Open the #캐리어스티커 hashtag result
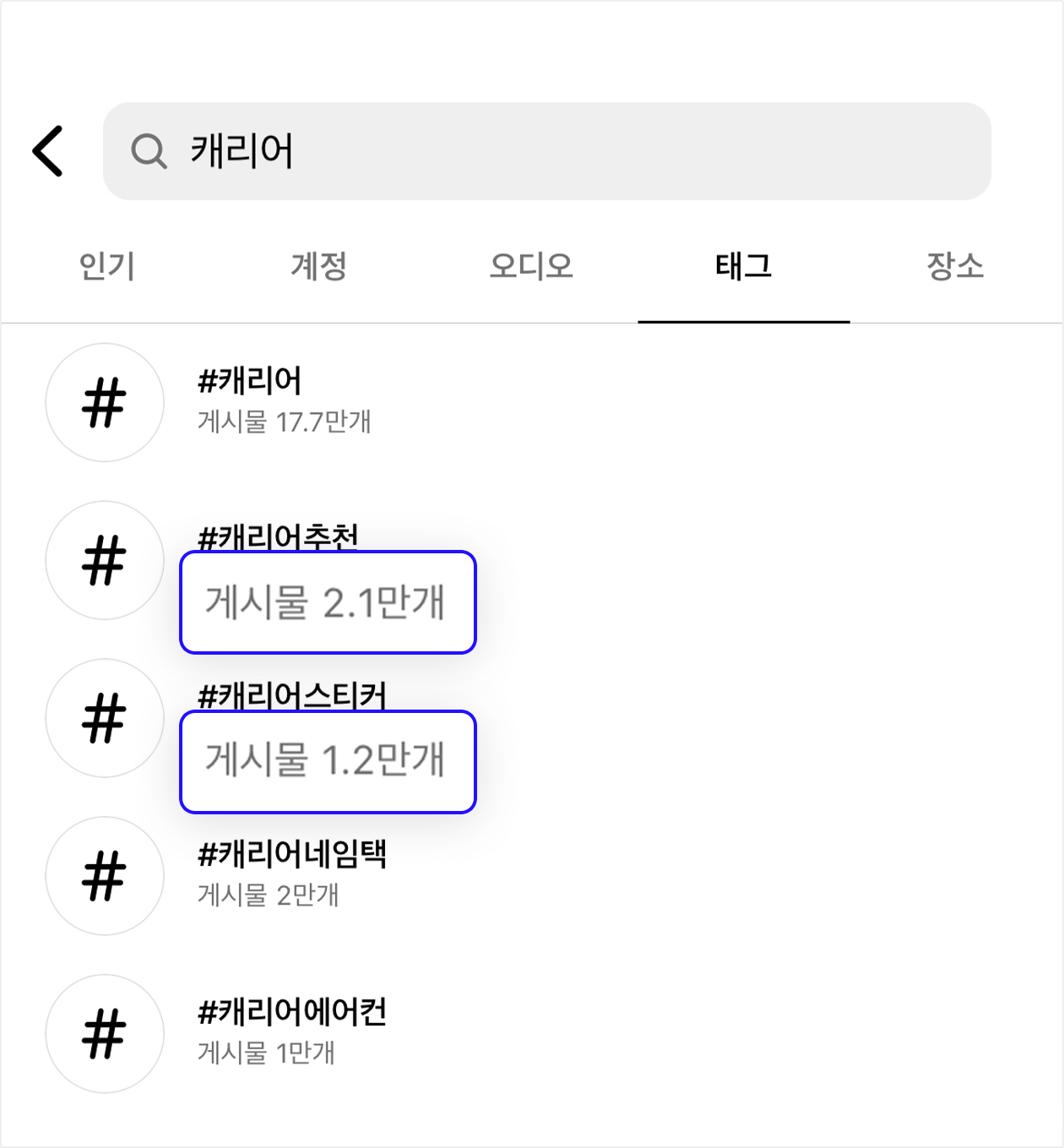 (291, 695)
